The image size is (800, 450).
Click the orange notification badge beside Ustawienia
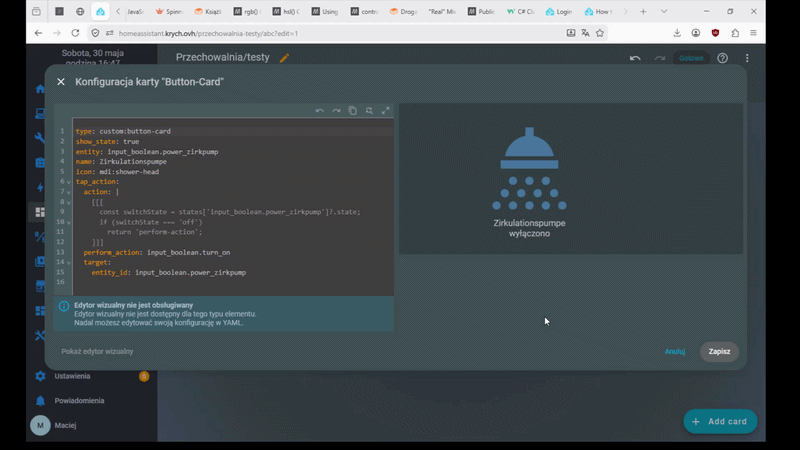144,376
